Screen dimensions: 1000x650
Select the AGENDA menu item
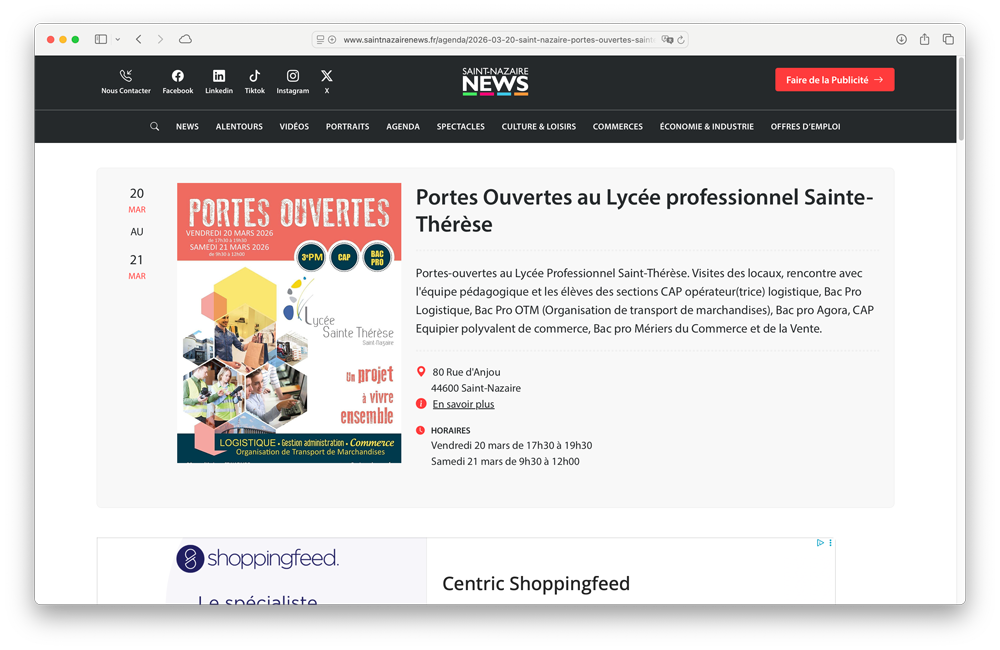(x=403, y=127)
